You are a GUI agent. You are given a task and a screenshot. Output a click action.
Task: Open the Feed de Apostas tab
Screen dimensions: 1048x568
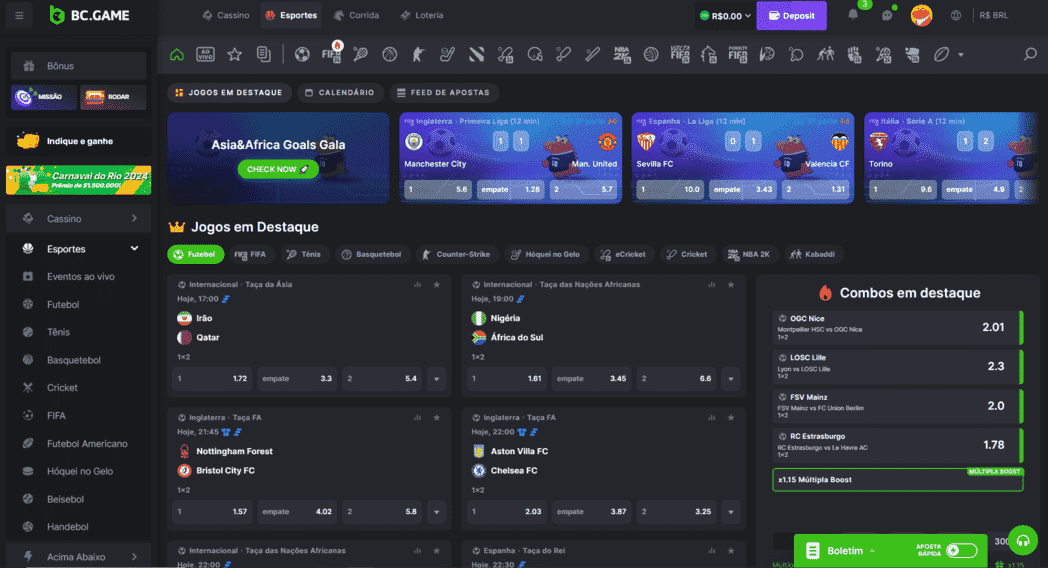[x=444, y=93]
